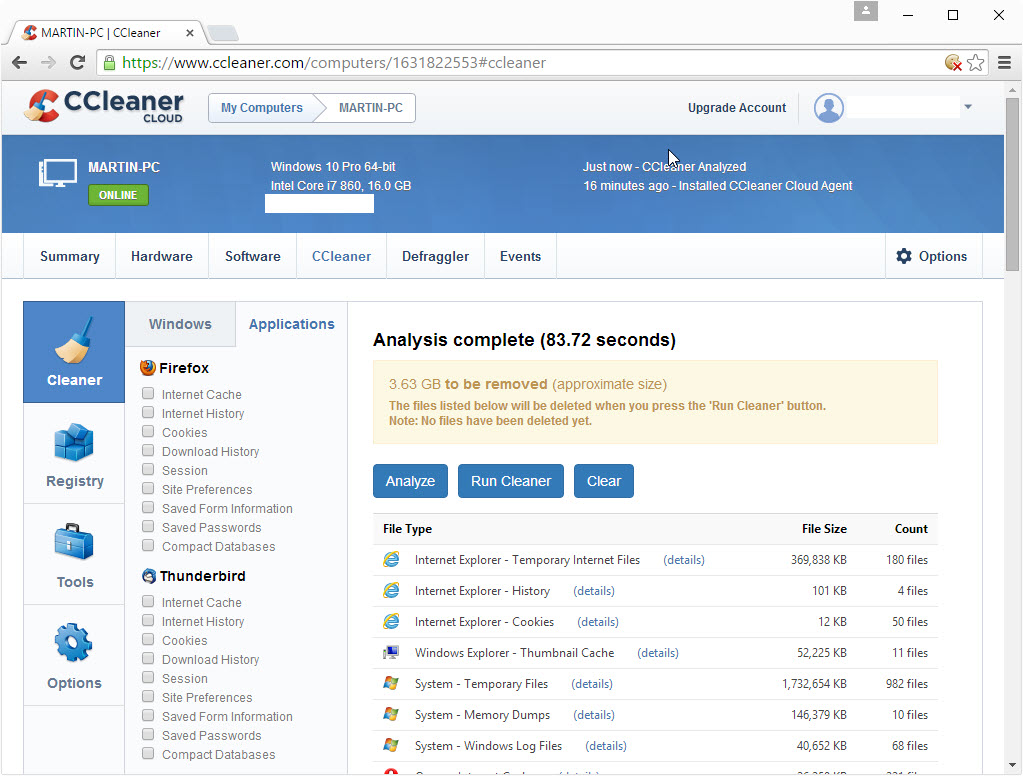
Task: Open details for Temporary Internet Files
Action: (684, 560)
